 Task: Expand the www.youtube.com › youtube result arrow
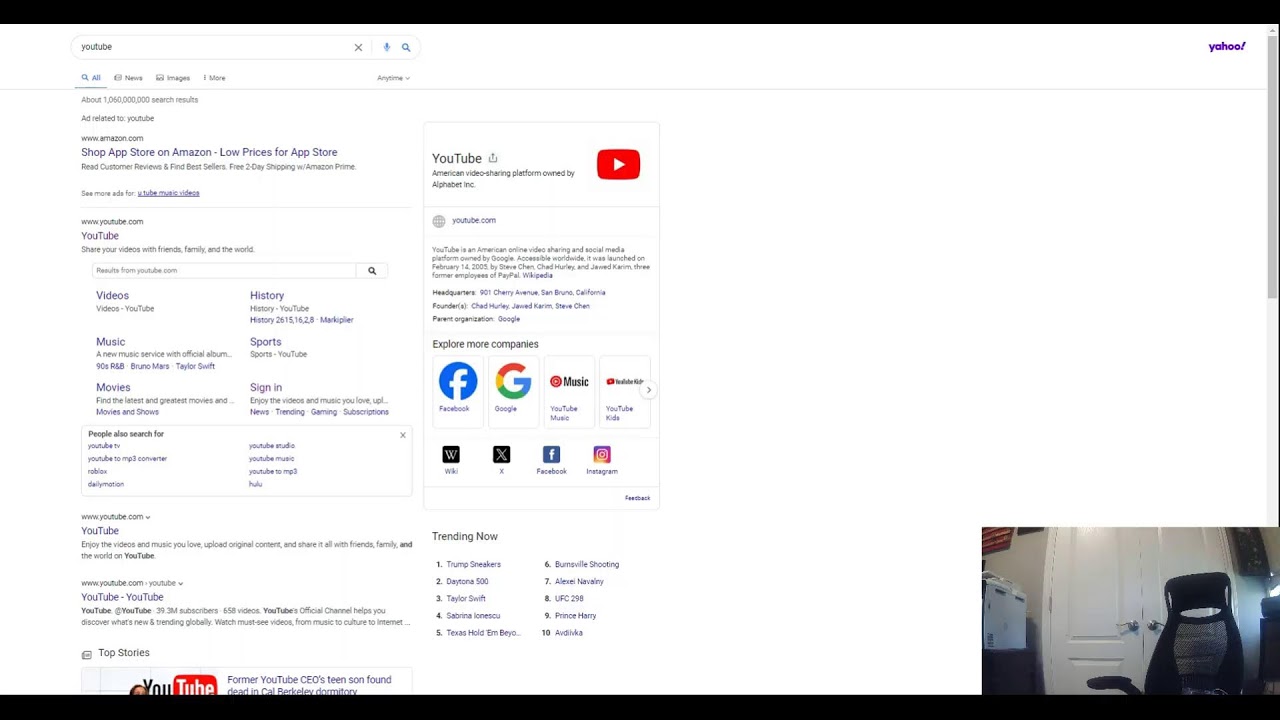(180, 583)
